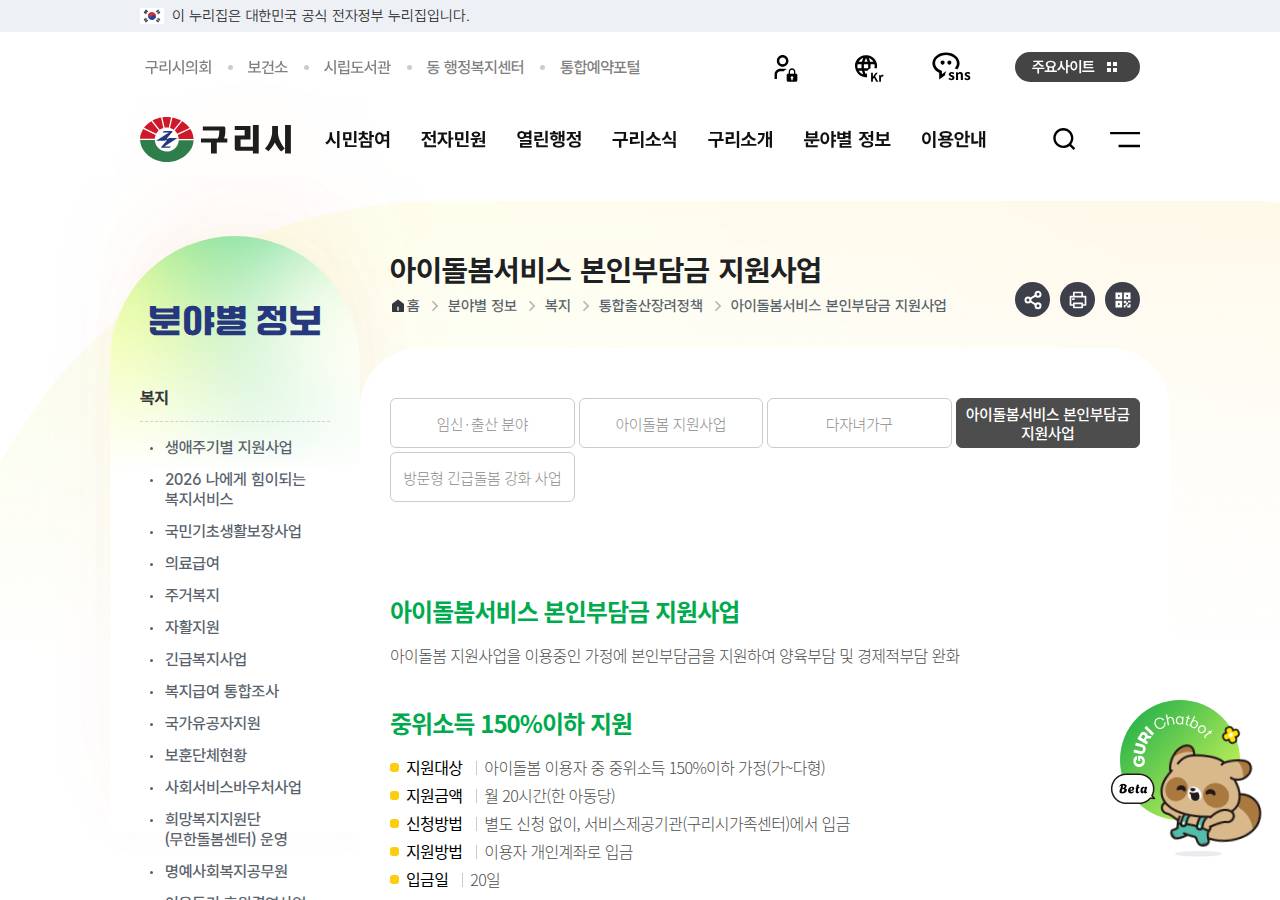Click 통합출산장려정책 in the breadcrumb
The width and height of the screenshot is (1280, 900).
coord(650,306)
